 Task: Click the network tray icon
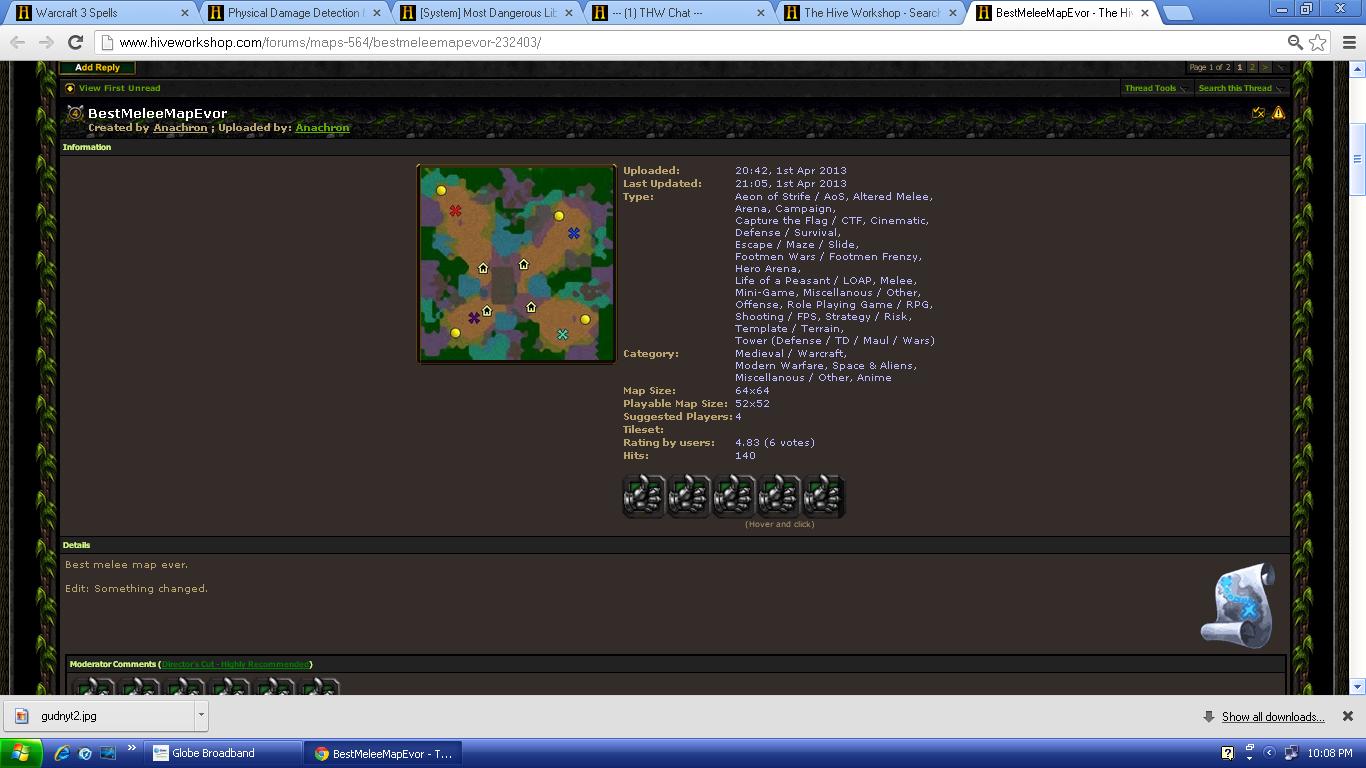1291,753
